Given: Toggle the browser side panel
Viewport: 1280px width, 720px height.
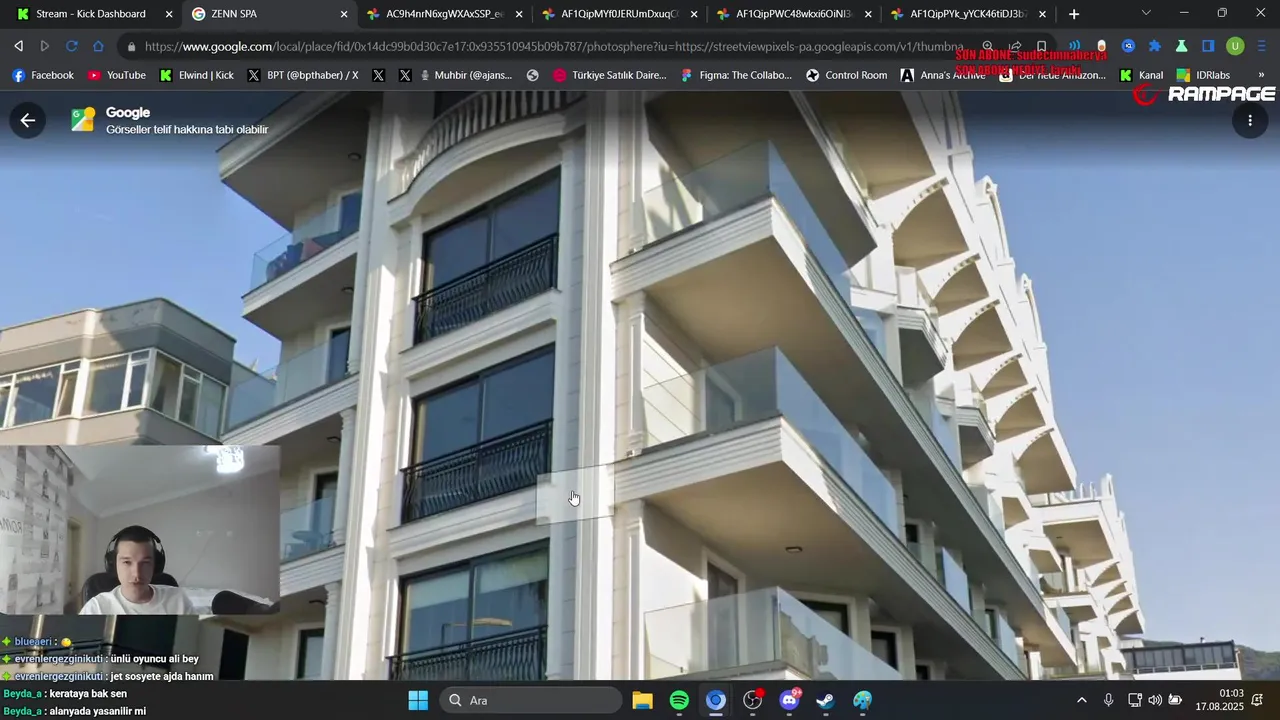Looking at the screenshot, I should (1208, 46).
